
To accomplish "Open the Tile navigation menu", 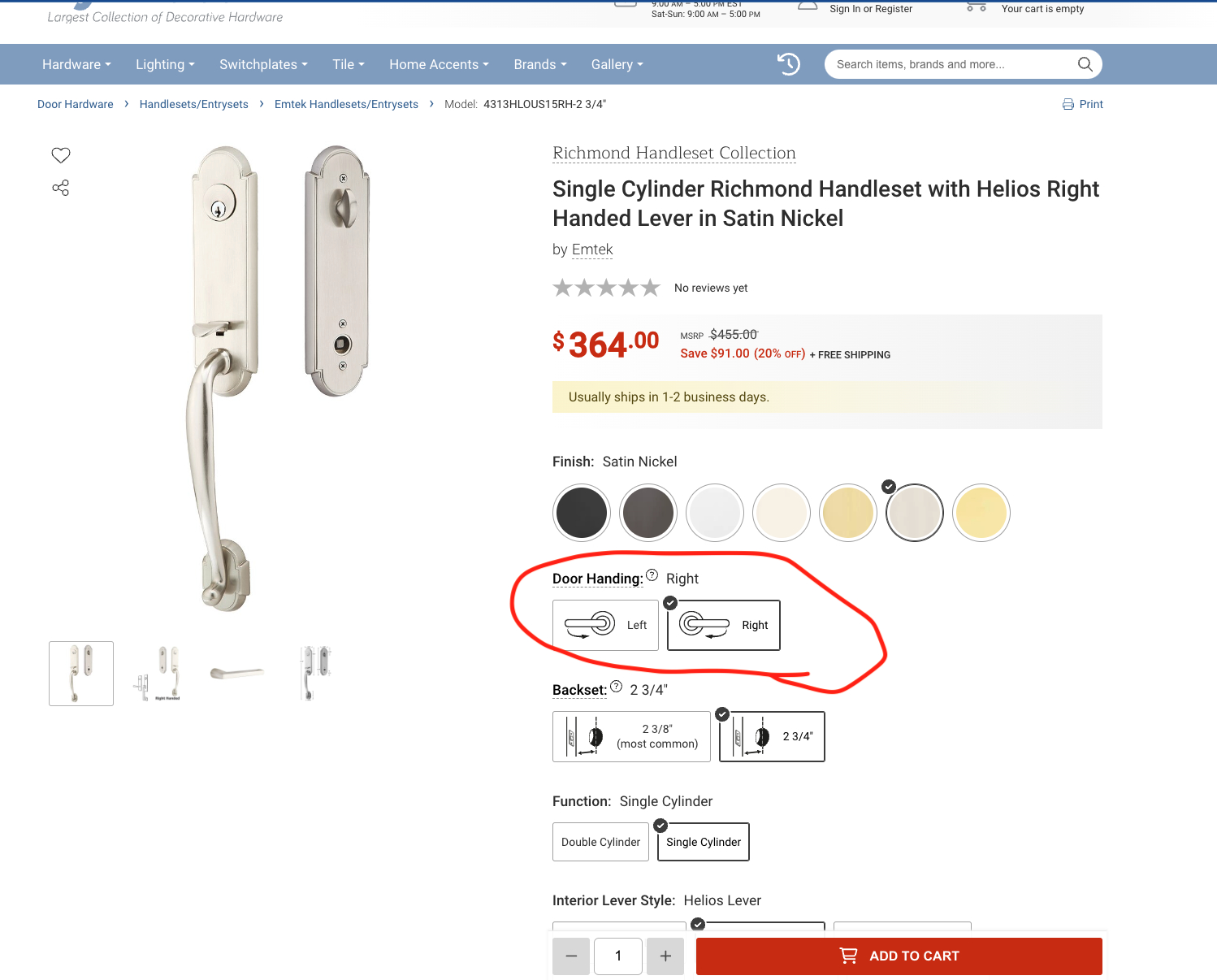I will 349,64.
